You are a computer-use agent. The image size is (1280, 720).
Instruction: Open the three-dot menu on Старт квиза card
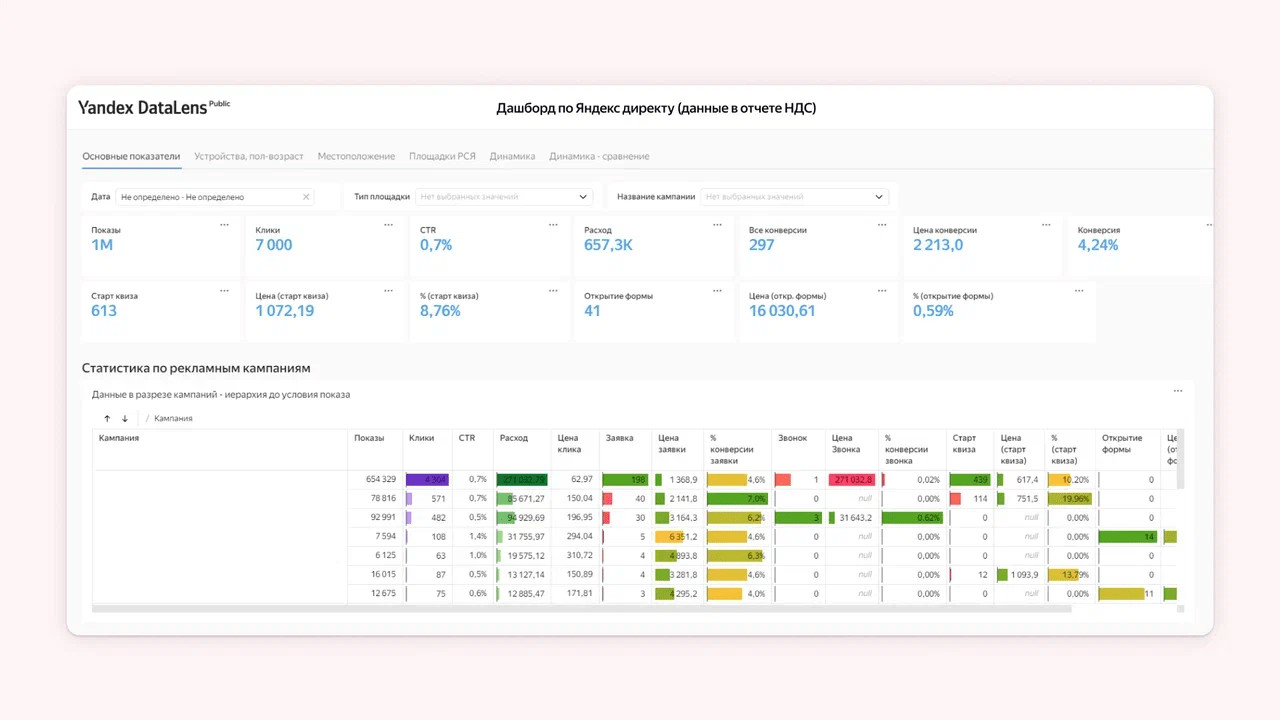(224, 291)
